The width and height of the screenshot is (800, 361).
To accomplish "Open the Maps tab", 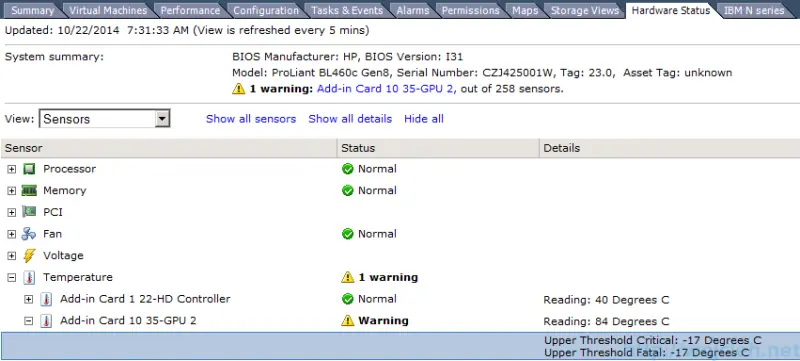I will click(x=525, y=10).
